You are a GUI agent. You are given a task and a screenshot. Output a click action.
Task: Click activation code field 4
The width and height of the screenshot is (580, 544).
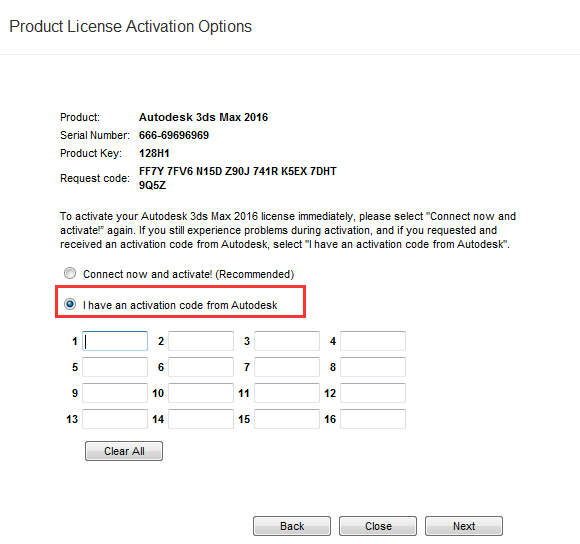tap(373, 341)
